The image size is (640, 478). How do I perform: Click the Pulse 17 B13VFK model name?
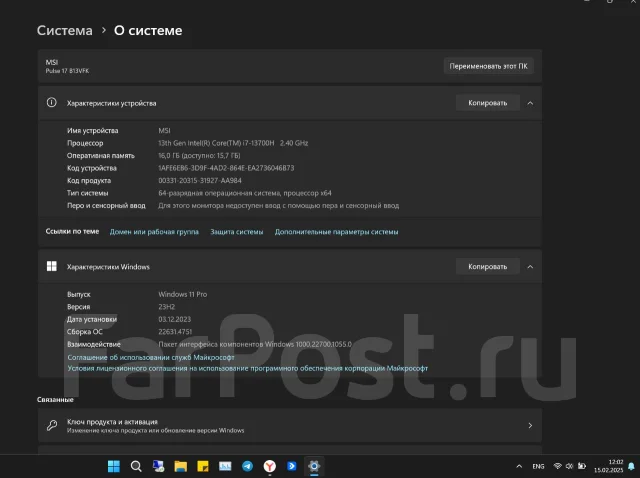67,71
